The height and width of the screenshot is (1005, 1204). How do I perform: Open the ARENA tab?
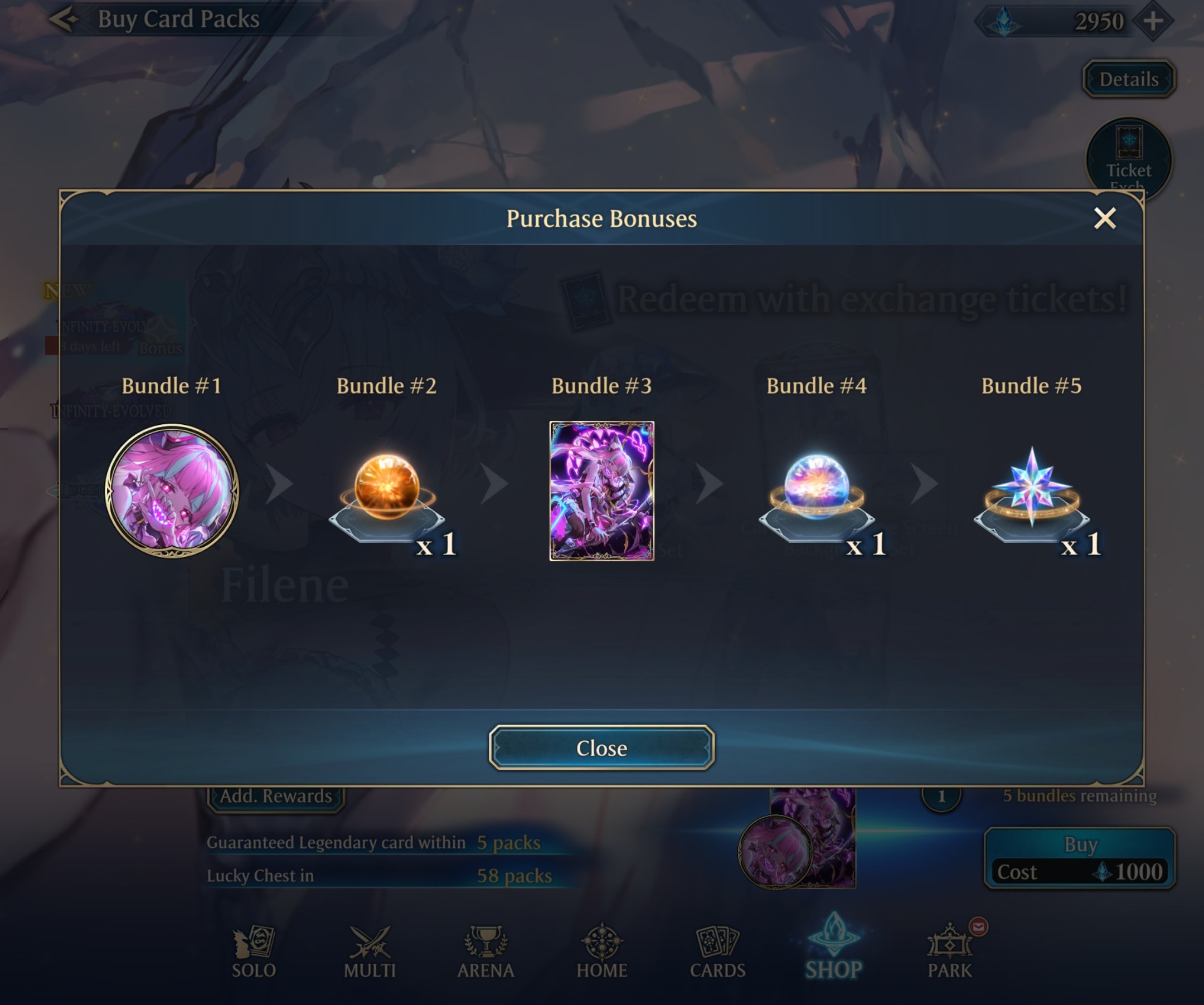pos(486,951)
